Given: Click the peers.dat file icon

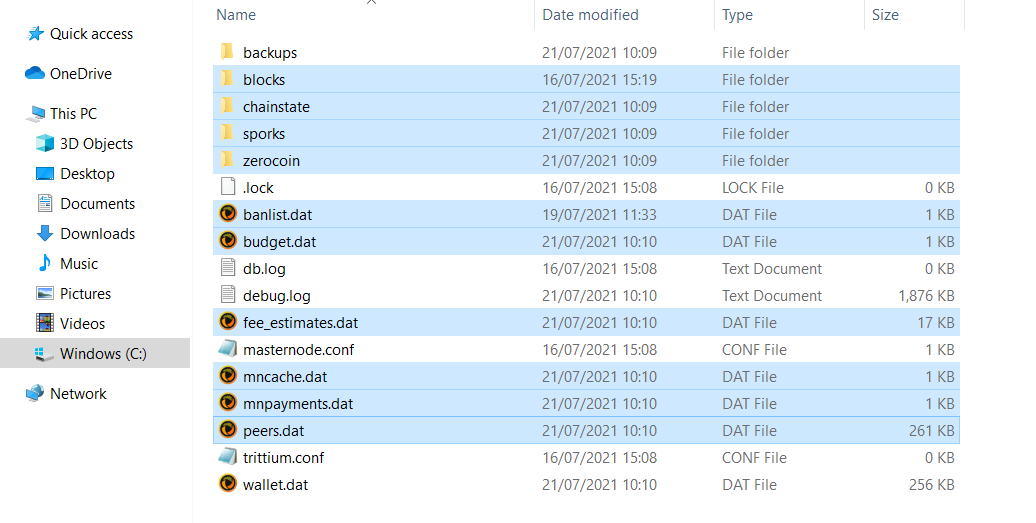Looking at the screenshot, I should tap(228, 430).
